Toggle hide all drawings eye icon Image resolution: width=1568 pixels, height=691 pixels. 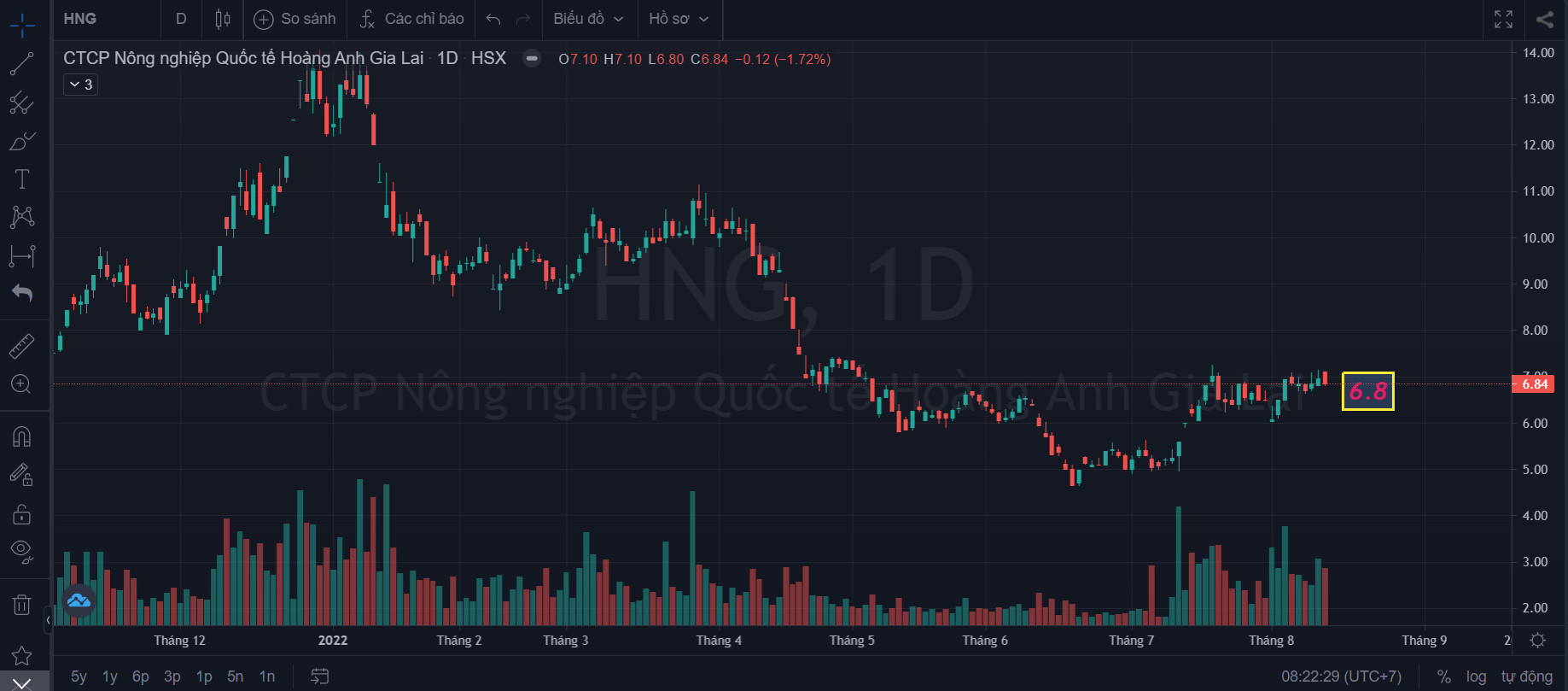click(21, 551)
